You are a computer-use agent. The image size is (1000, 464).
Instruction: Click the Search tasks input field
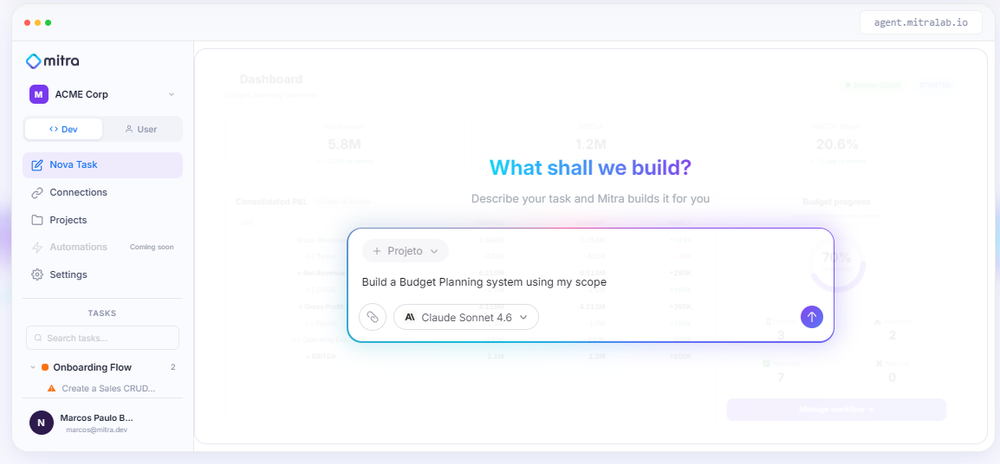pyautogui.click(x=103, y=338)
